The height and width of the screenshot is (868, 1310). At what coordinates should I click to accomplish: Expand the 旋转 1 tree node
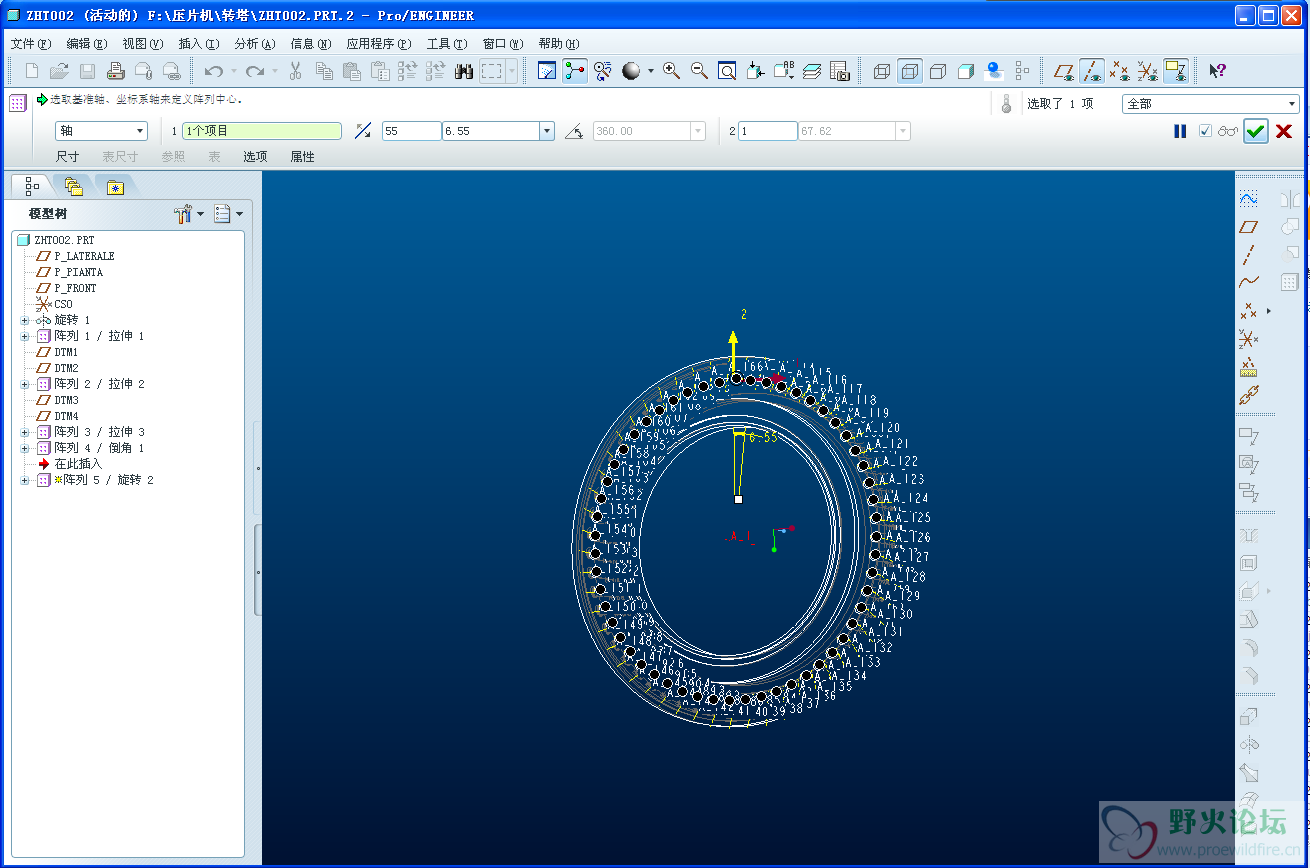point(25,320)
